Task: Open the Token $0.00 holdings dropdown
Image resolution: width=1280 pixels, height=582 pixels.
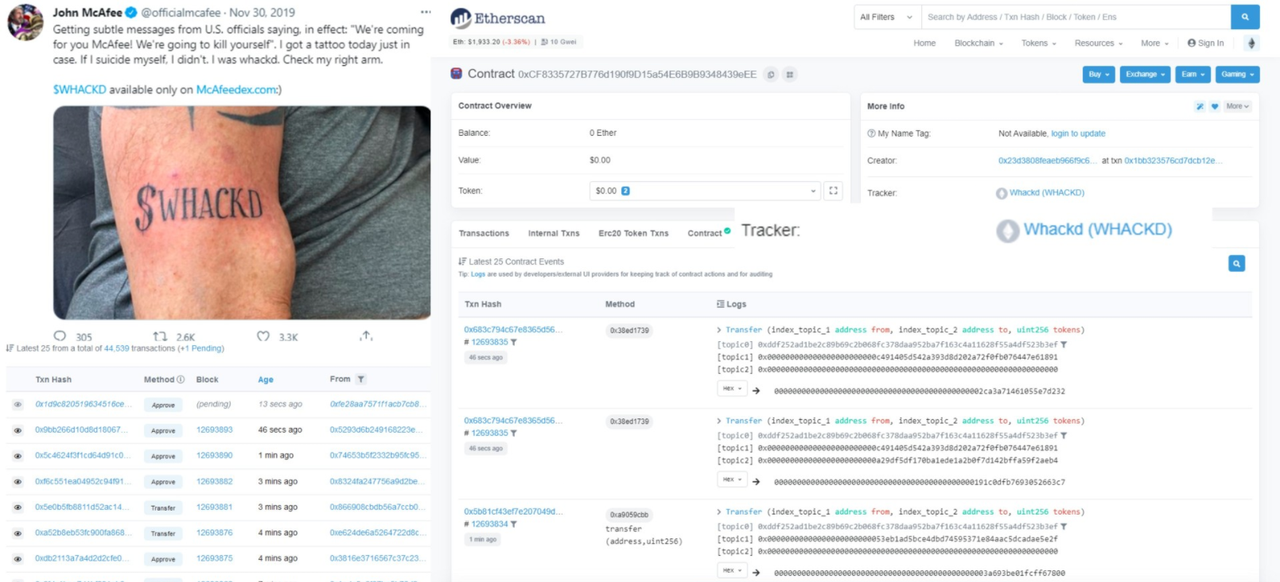Action: (x=704, y=190)
